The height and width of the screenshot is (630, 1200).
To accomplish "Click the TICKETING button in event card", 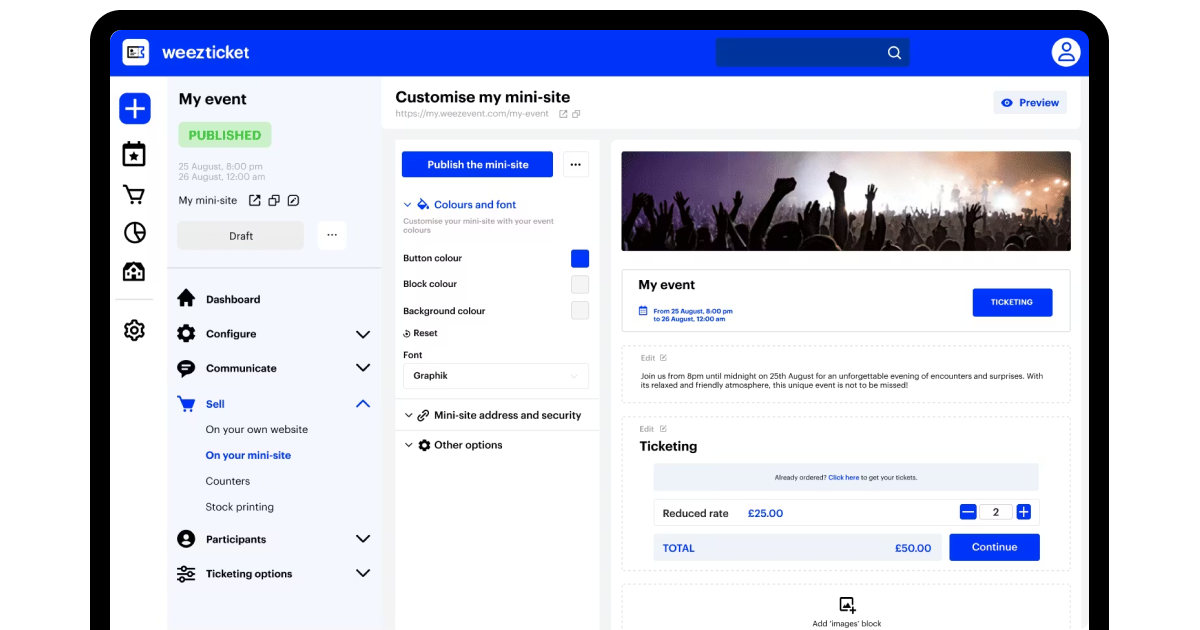I will 1012,302.
